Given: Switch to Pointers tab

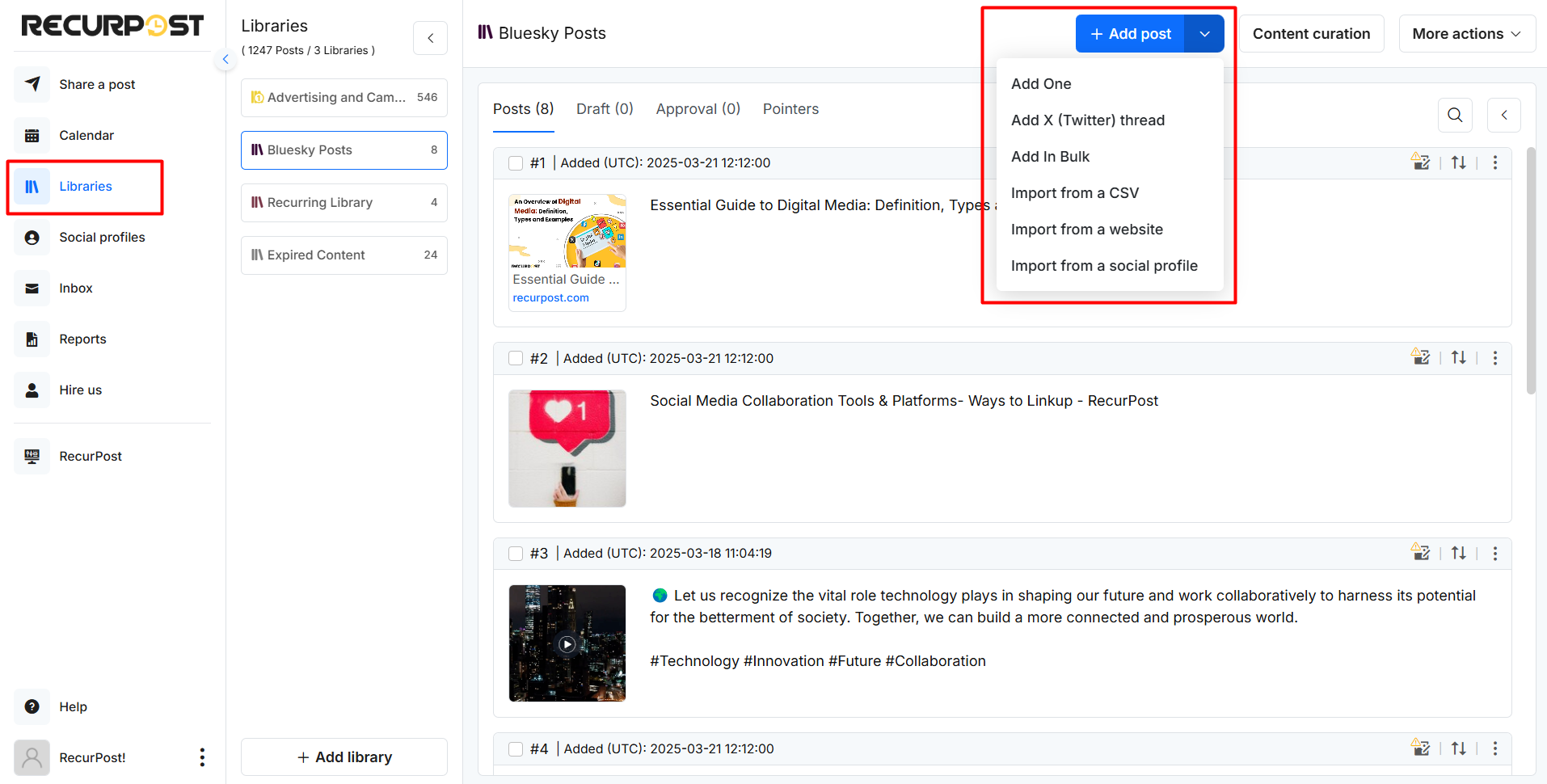Looking at the screenshot, I should click(790, 109).
